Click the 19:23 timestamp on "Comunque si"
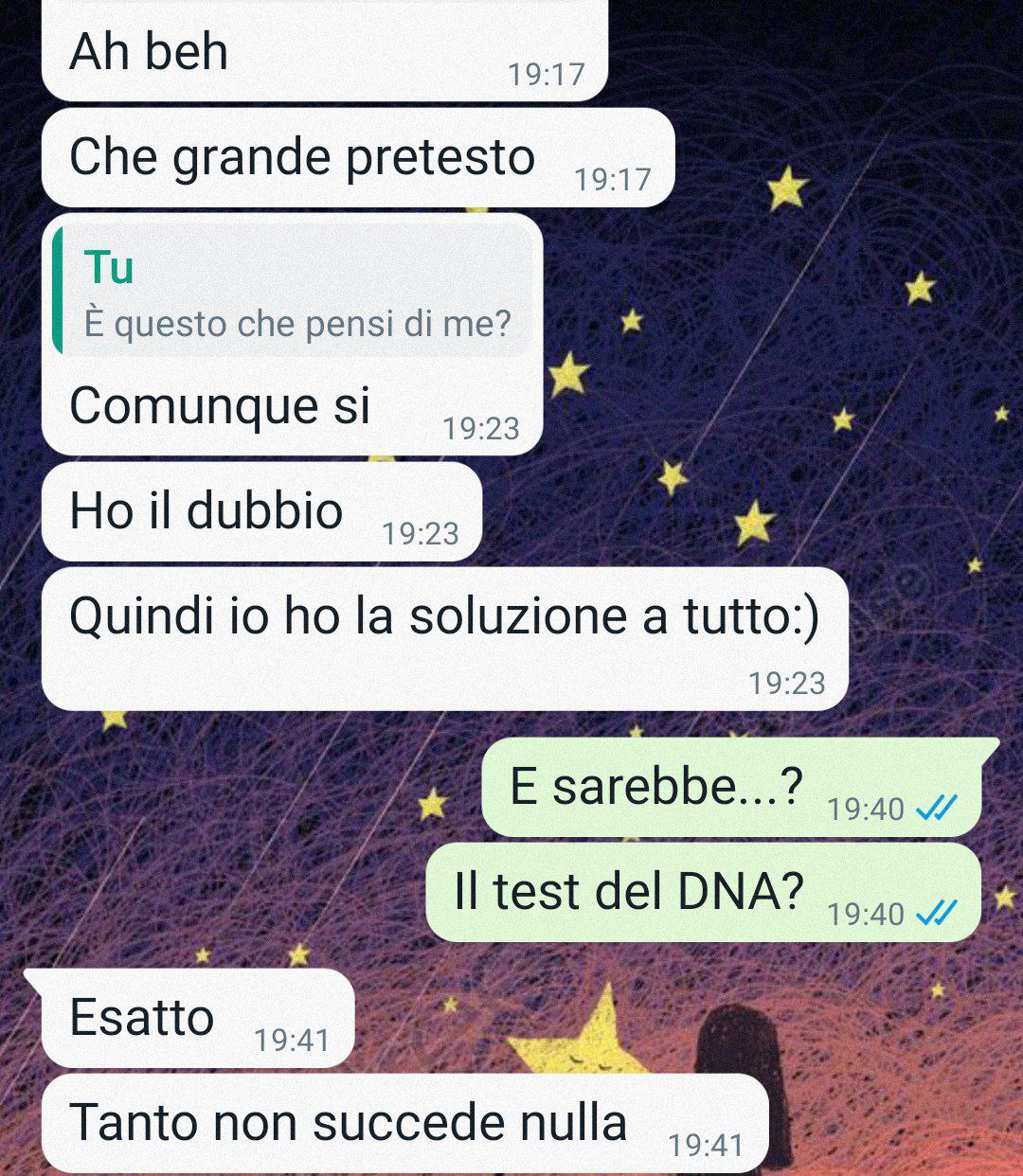Viewport: 1023px width, 1176px height. coord(481,429)
